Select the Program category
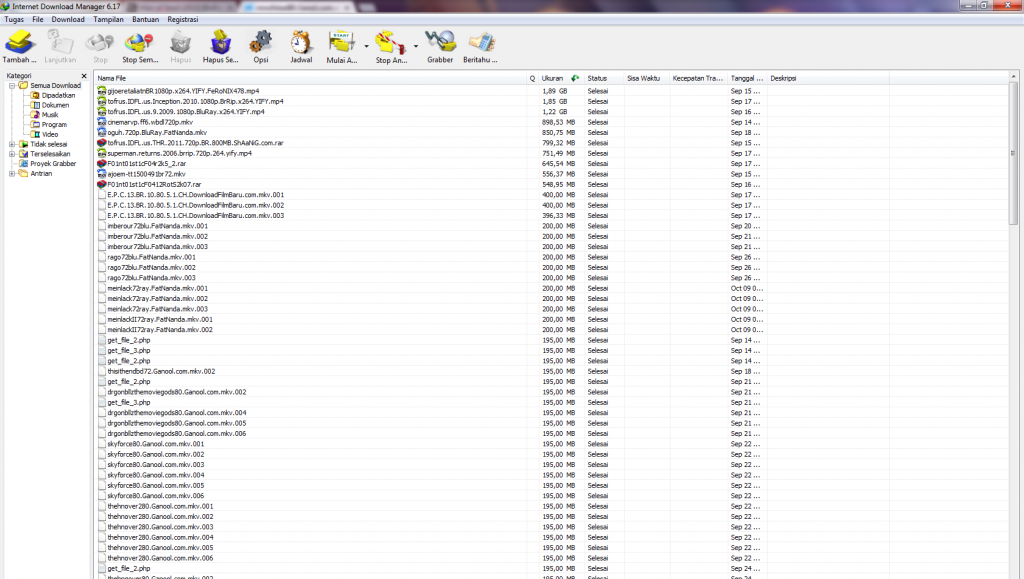 pyautogui.click(x=54, y=125)
